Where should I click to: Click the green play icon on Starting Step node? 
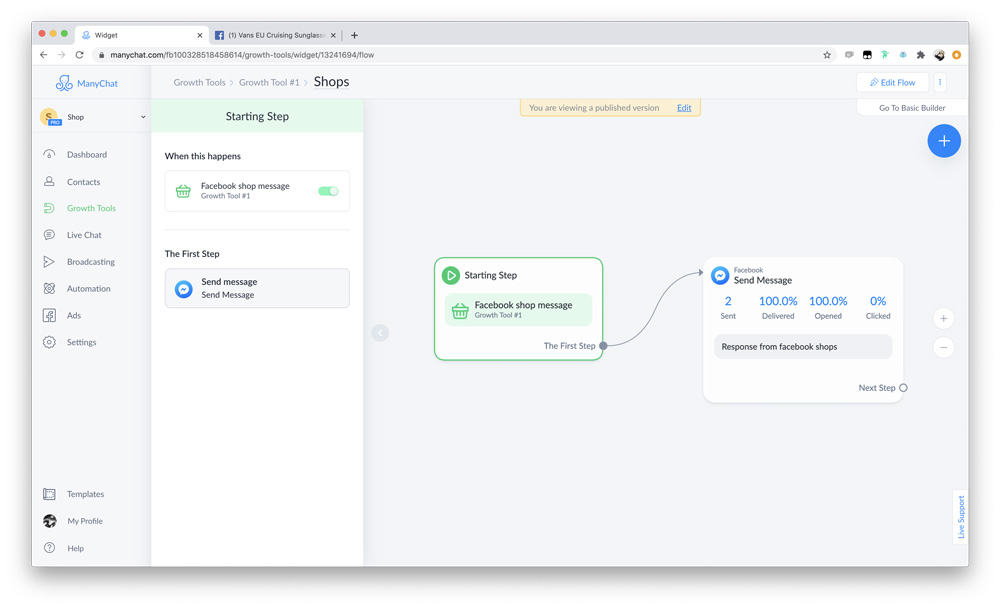(451, 275)
